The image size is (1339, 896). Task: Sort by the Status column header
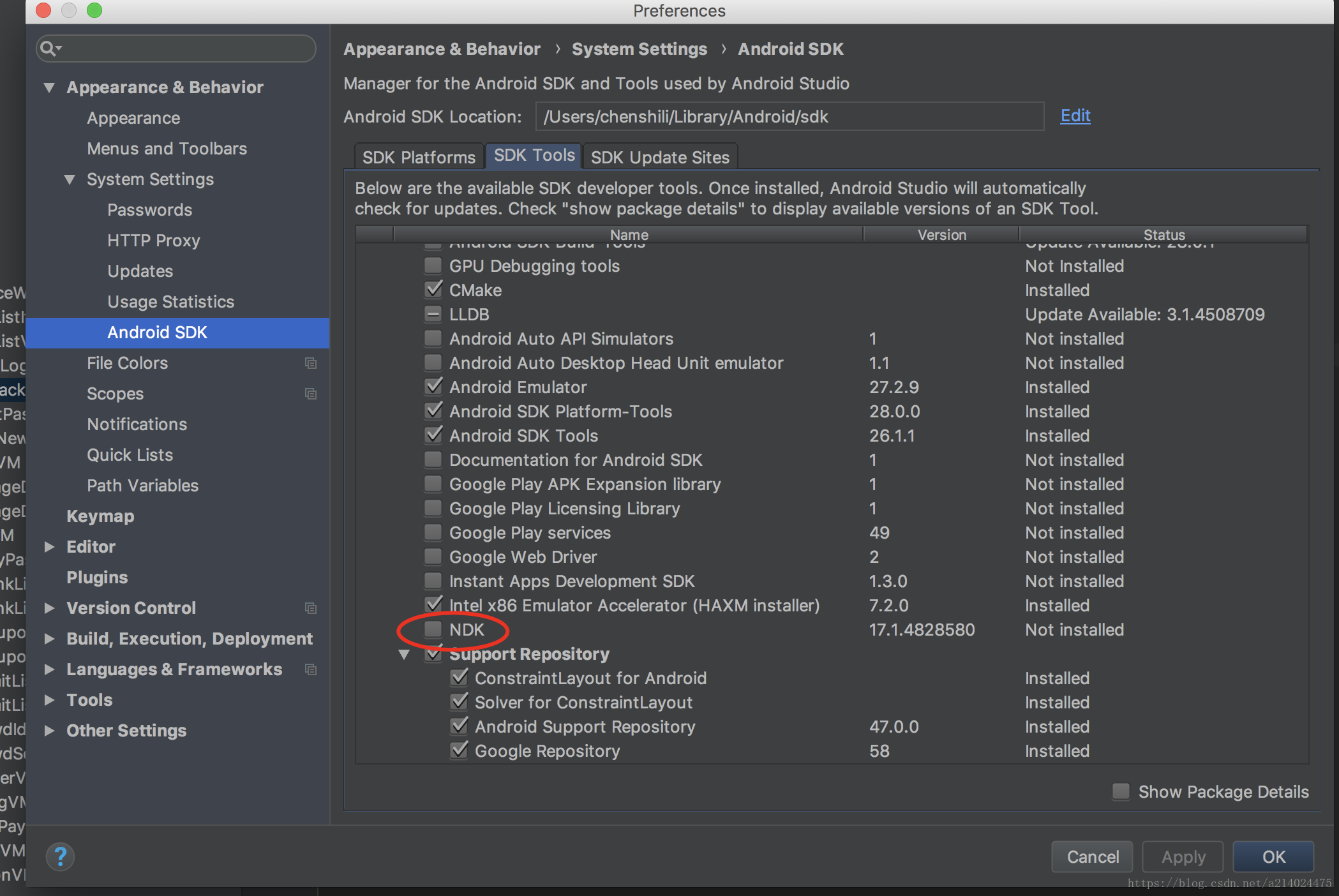tap(1163, 234)
